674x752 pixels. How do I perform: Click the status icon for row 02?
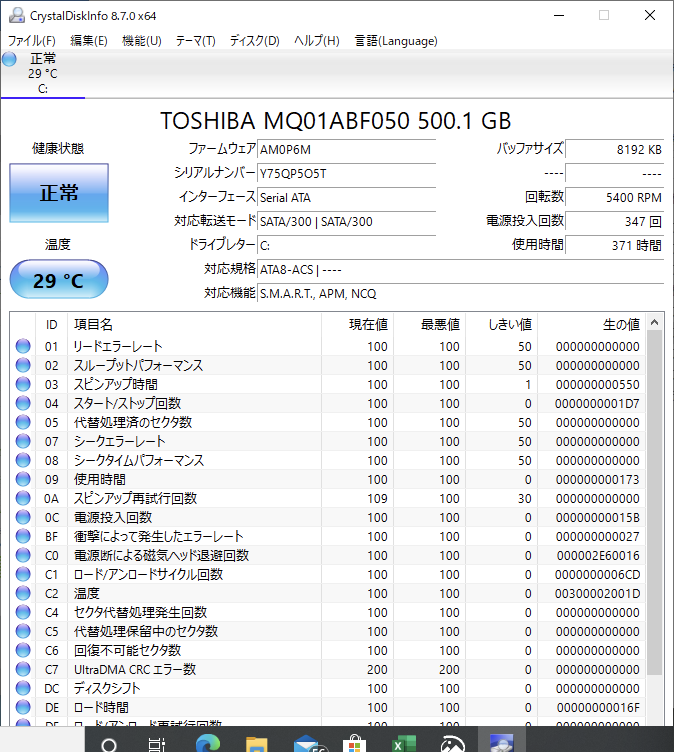(x=23, y=365)
